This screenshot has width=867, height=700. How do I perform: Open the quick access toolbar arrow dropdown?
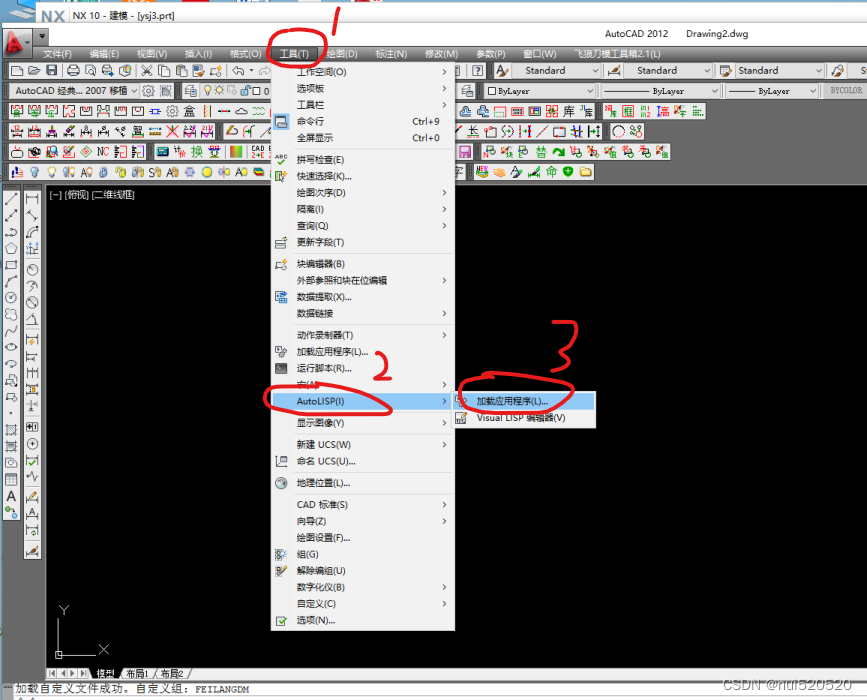coord(42,37)
